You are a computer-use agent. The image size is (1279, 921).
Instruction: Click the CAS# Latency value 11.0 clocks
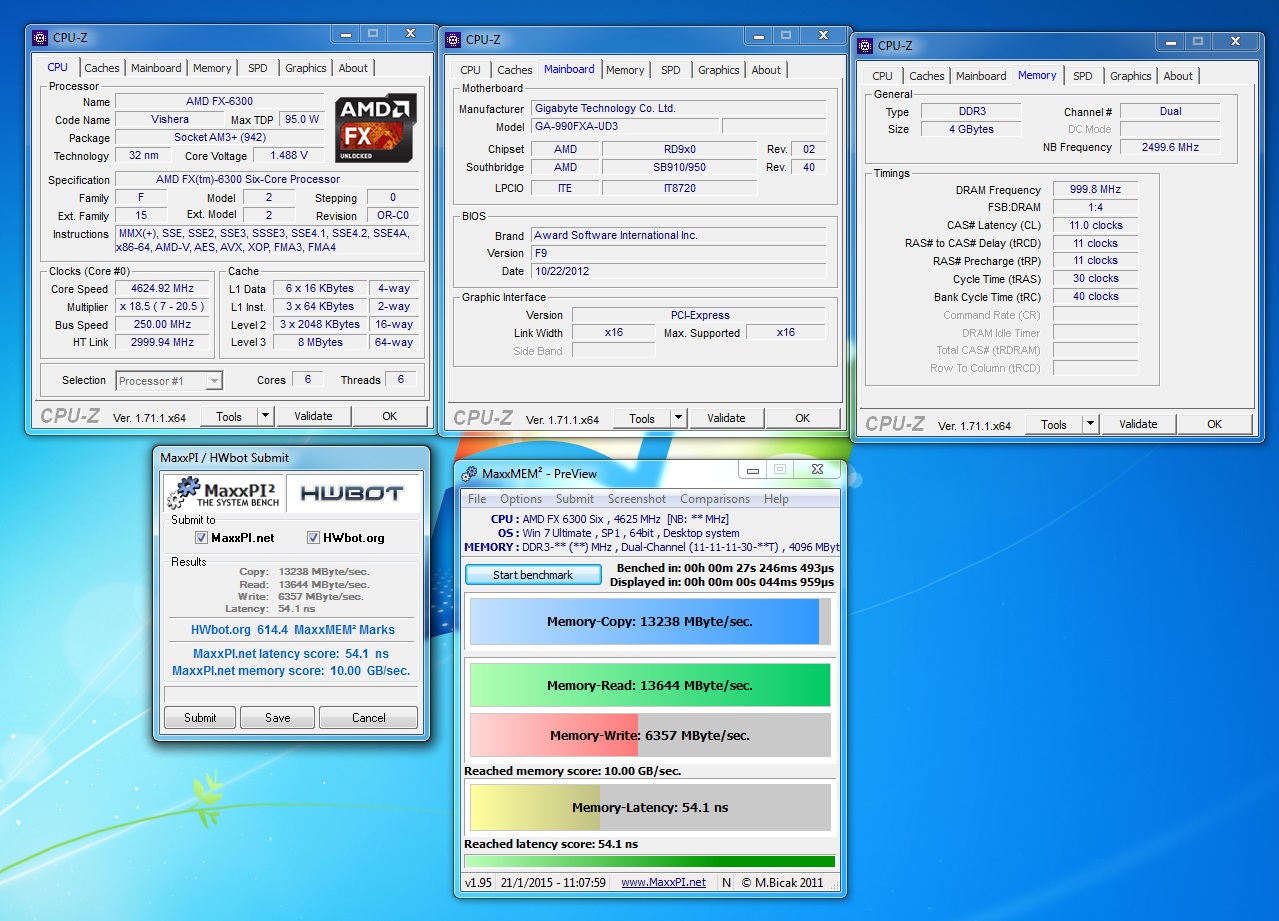pos(1095,226)
